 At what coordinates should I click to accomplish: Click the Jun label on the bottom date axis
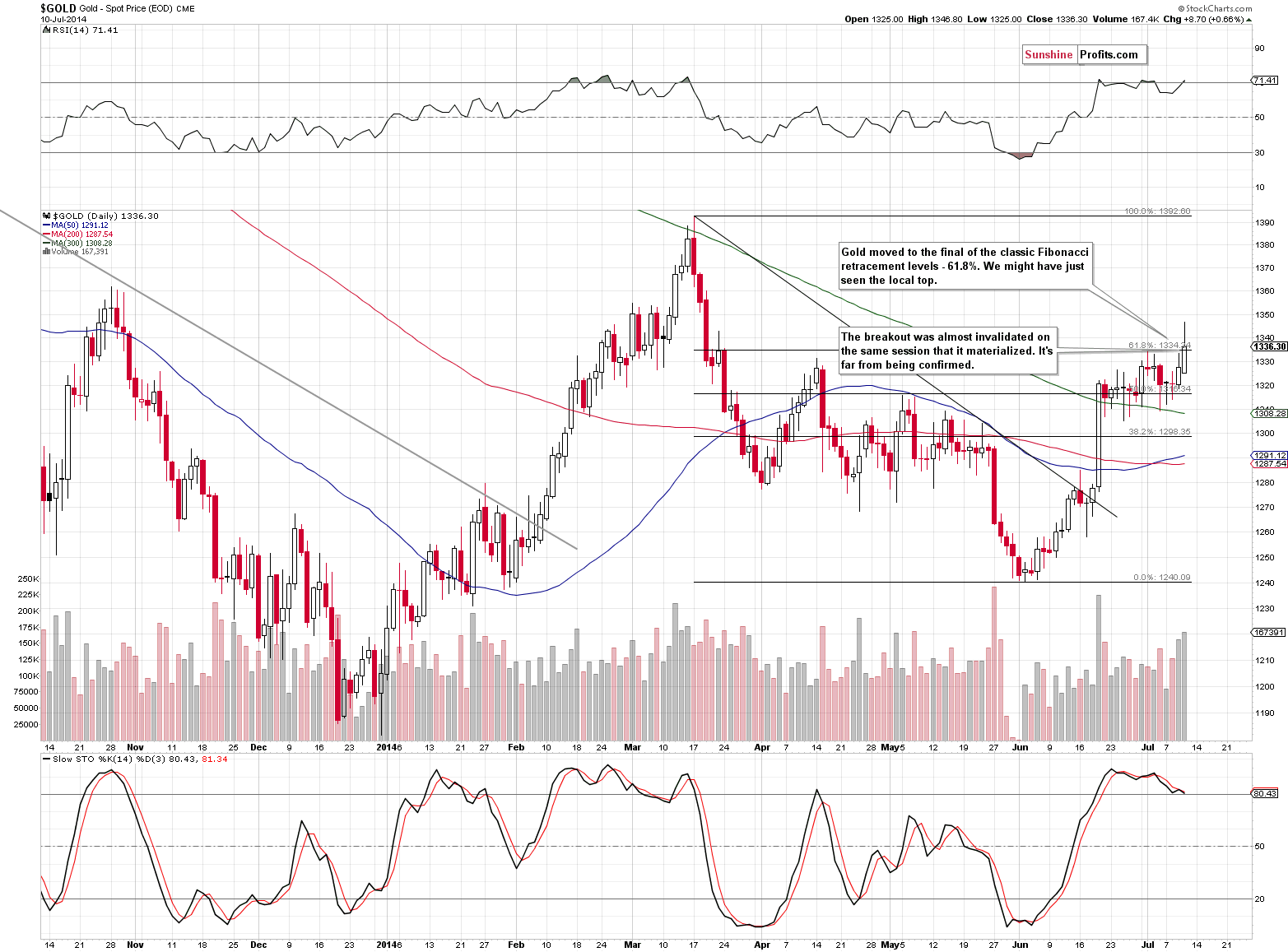[x=1021, y=945]
